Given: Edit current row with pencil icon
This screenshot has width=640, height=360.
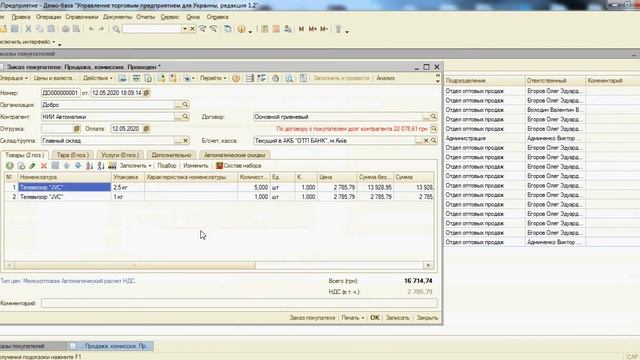Looking at the screenshot, I should pyautogui.click(x=32, y=166).
